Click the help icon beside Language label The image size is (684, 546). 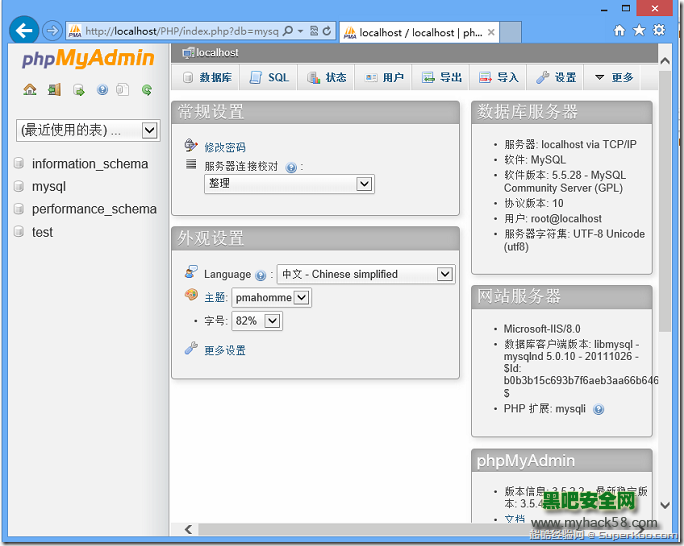[x=260, y=275]
